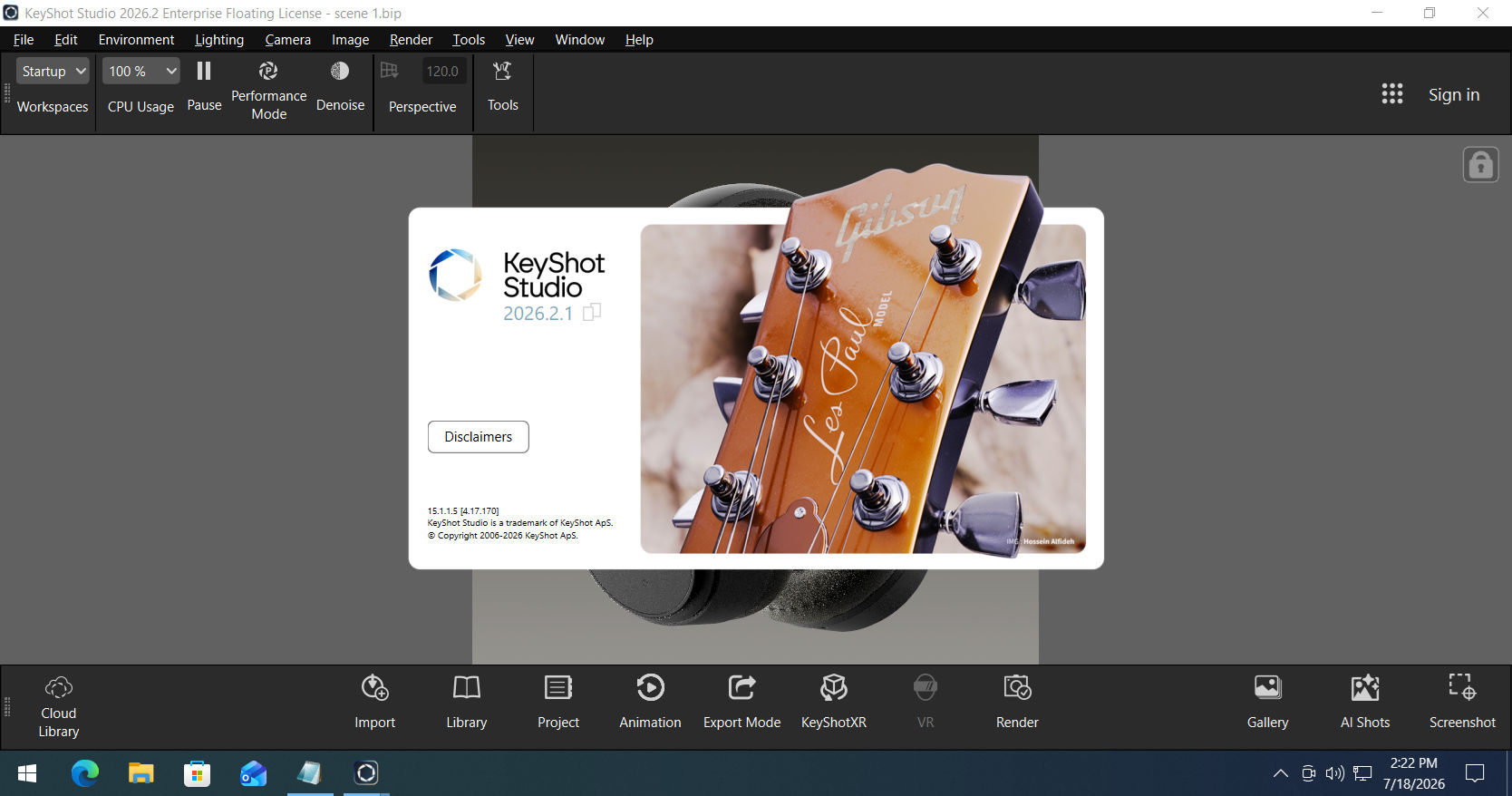Open the Tools menu

point(469,40)
